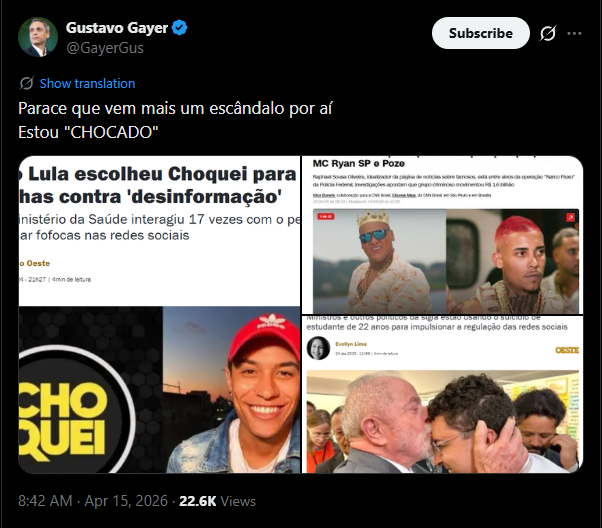Click the OESTE logo in article
602x528 pixels.
(567, 350)
